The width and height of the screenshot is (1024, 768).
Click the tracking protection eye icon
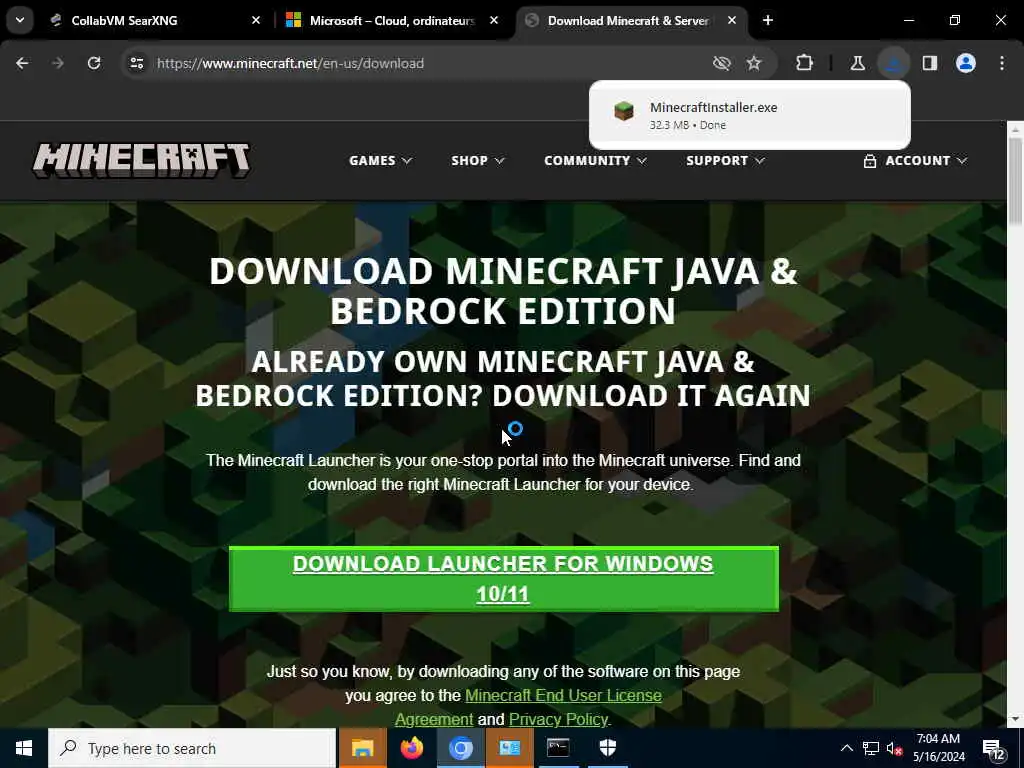722,63
